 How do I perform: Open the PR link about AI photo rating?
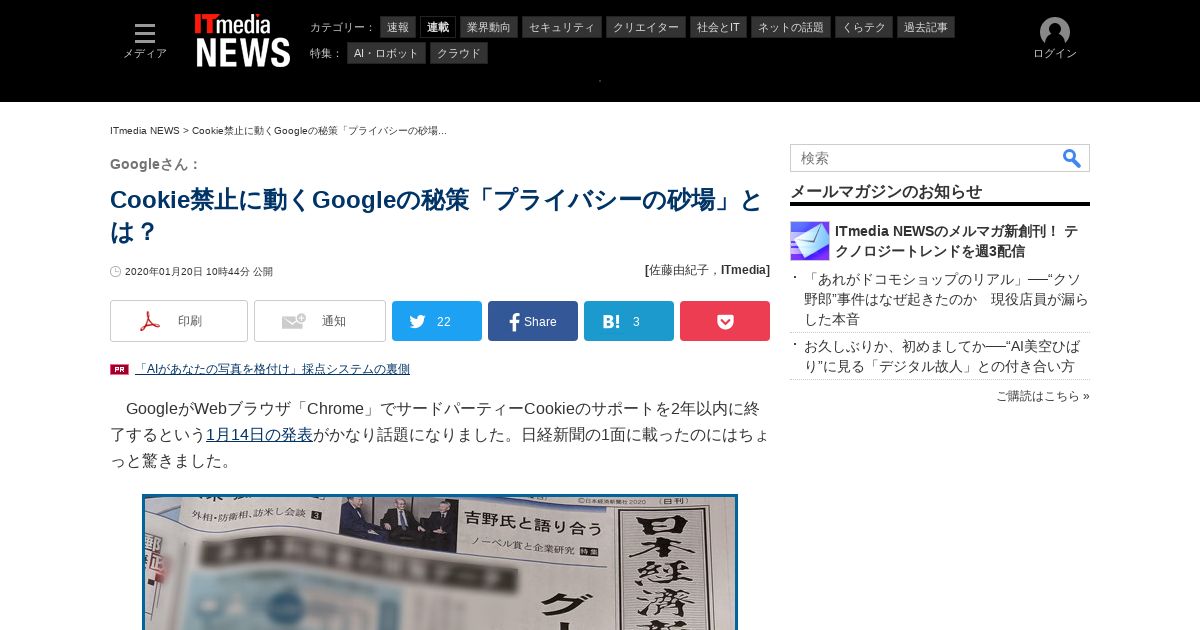point(272,369)
